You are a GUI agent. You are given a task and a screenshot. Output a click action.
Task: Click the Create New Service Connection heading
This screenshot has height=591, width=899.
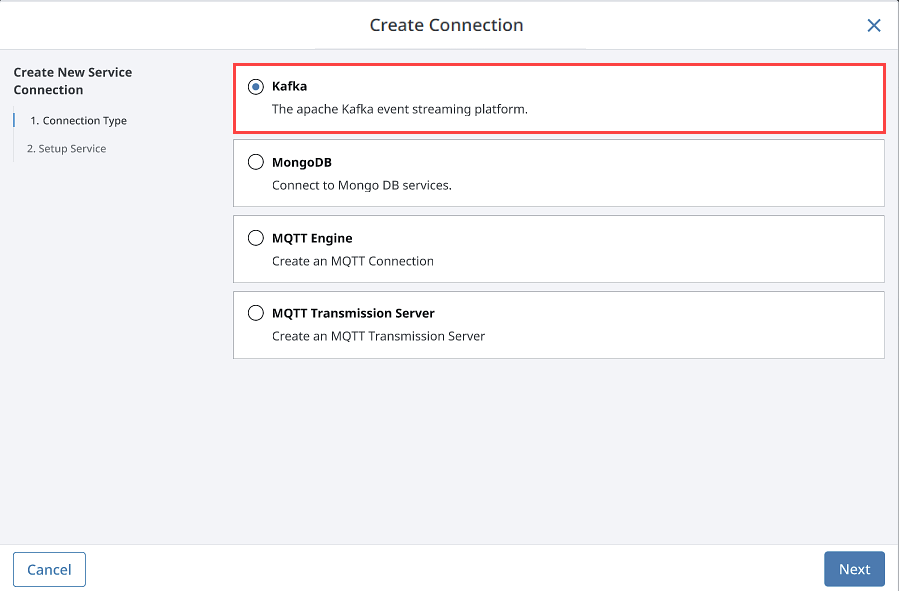(x=73, y=81)
